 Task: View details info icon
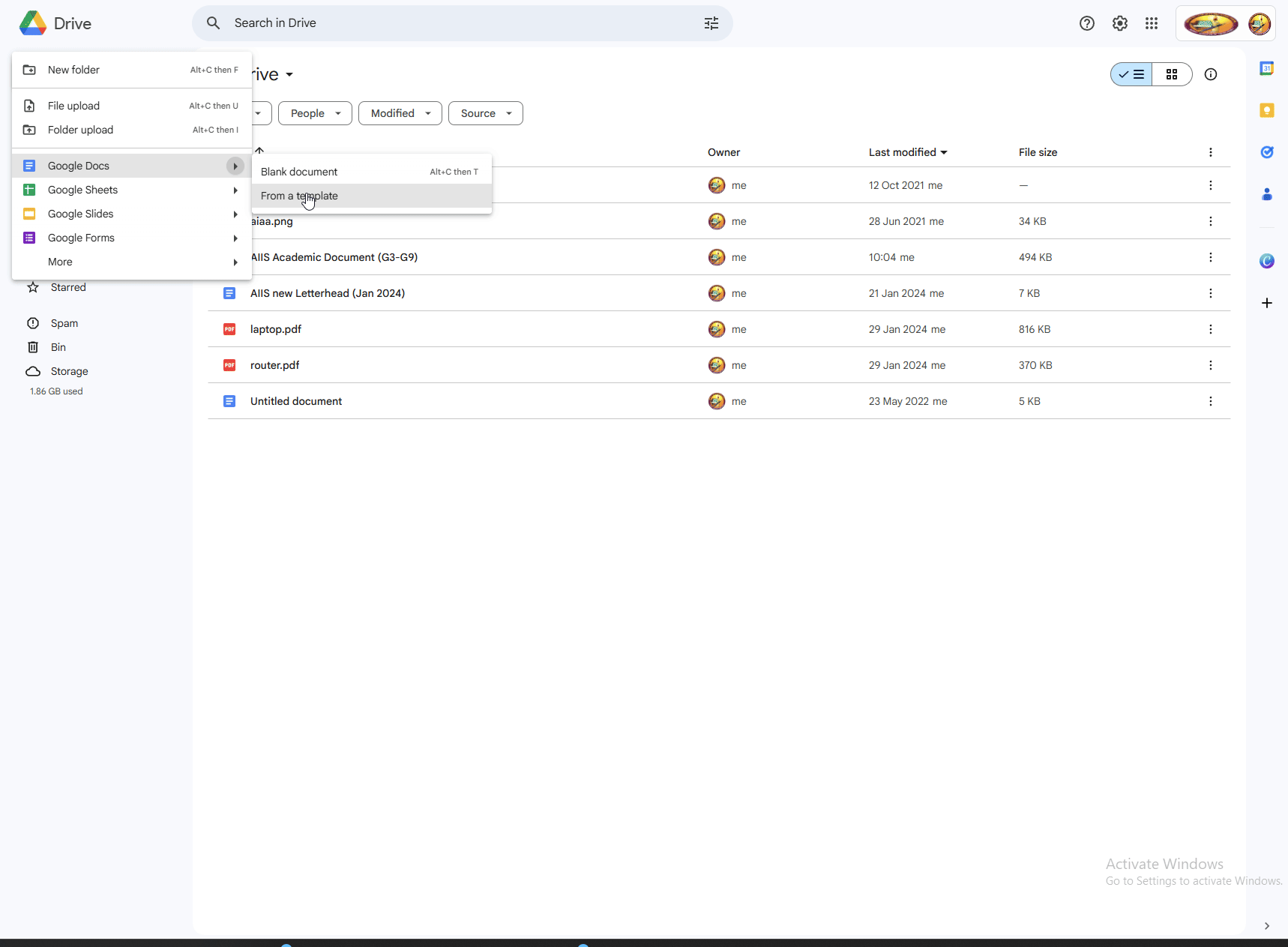pyautogui.click(x=1210, y=74)
